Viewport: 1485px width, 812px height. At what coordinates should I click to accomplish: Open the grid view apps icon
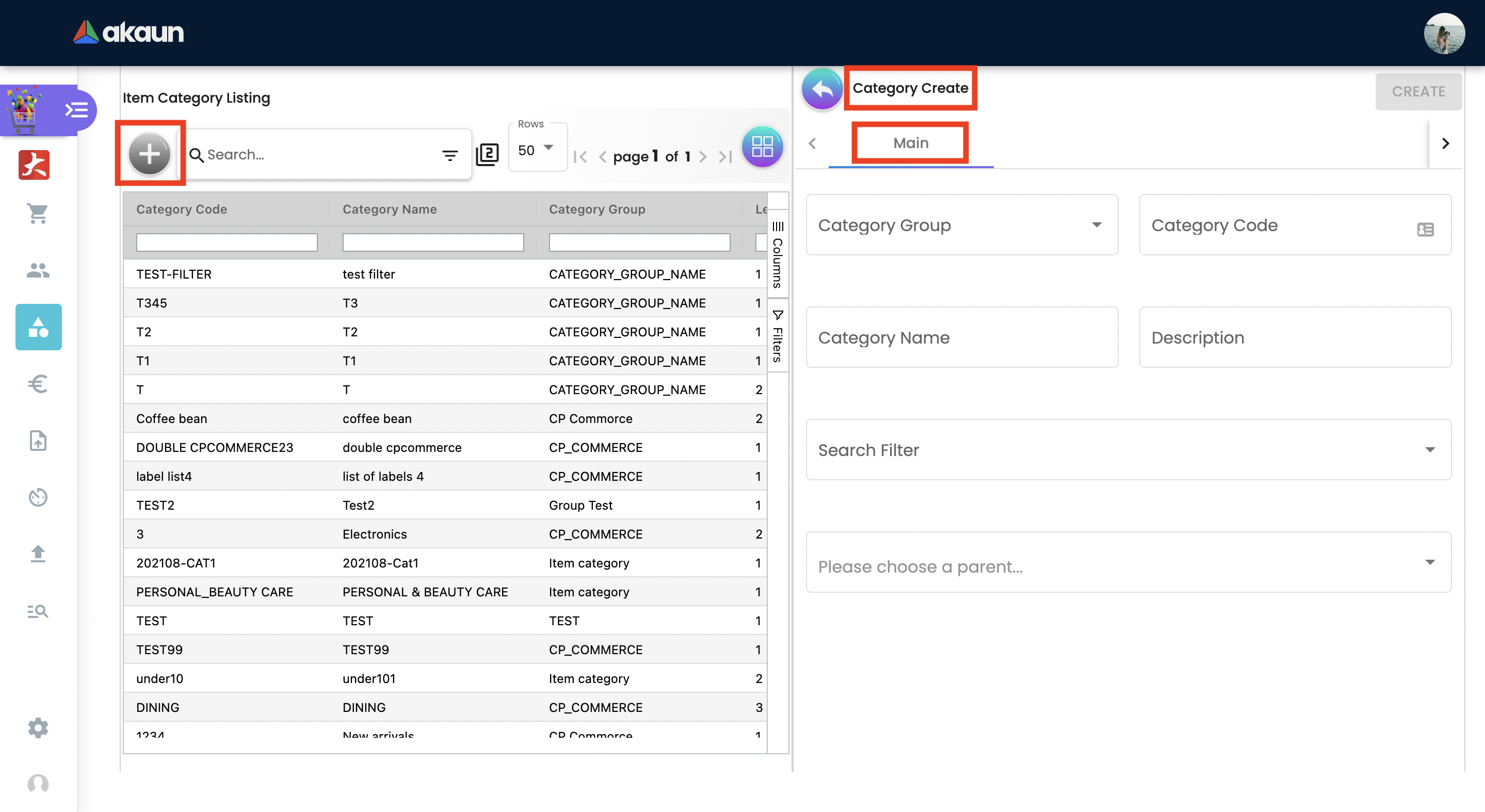(x=762, y=147)
